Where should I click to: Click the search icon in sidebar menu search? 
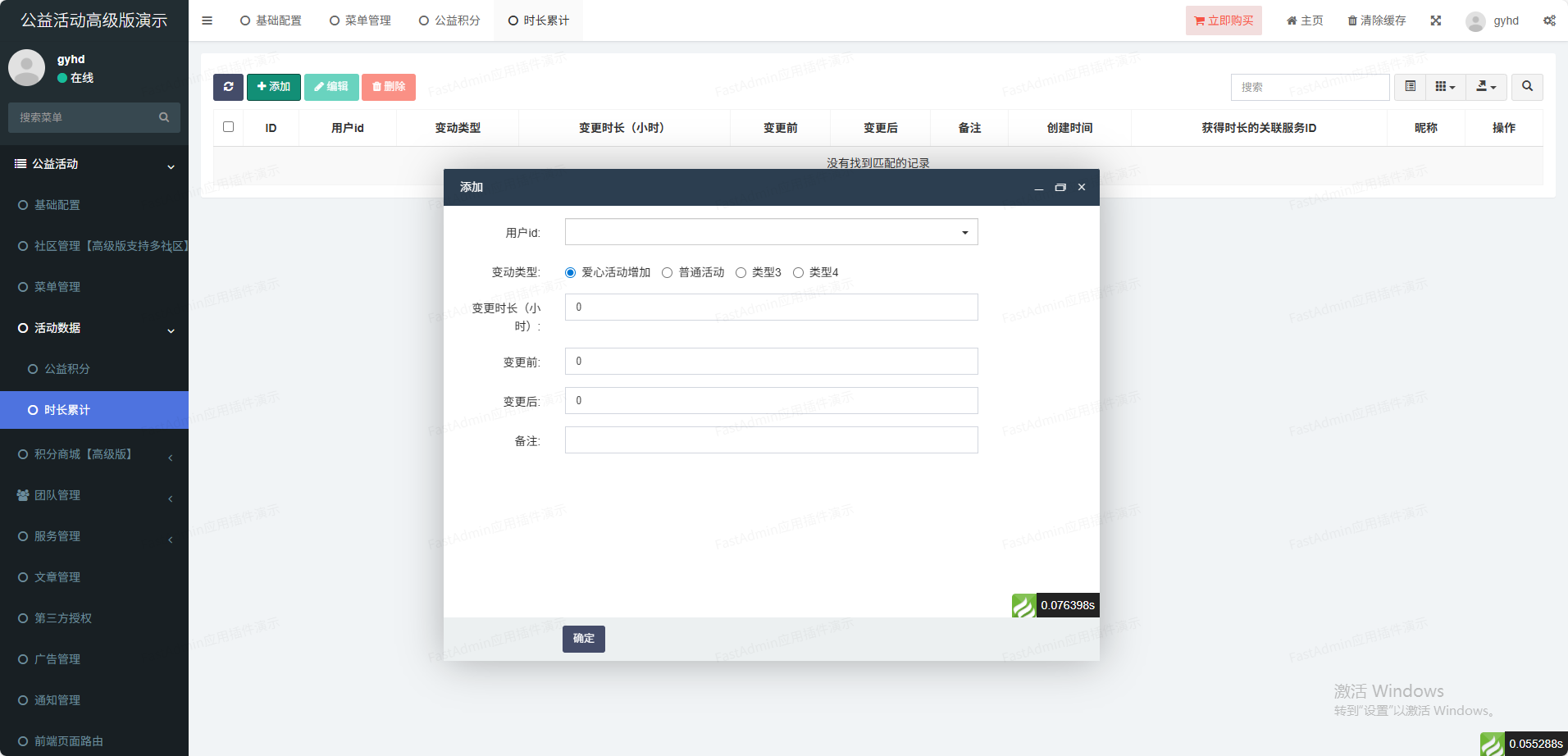pos(164,117)
